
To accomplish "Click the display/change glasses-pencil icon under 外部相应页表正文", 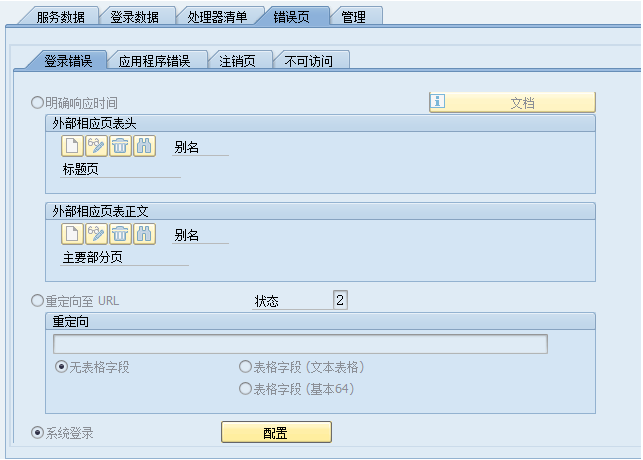I will [x=96, y=234].
